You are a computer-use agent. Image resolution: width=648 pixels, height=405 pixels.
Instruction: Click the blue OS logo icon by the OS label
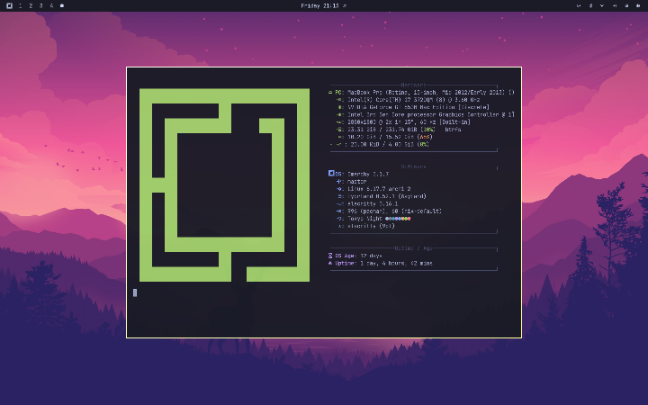(331, 174)
